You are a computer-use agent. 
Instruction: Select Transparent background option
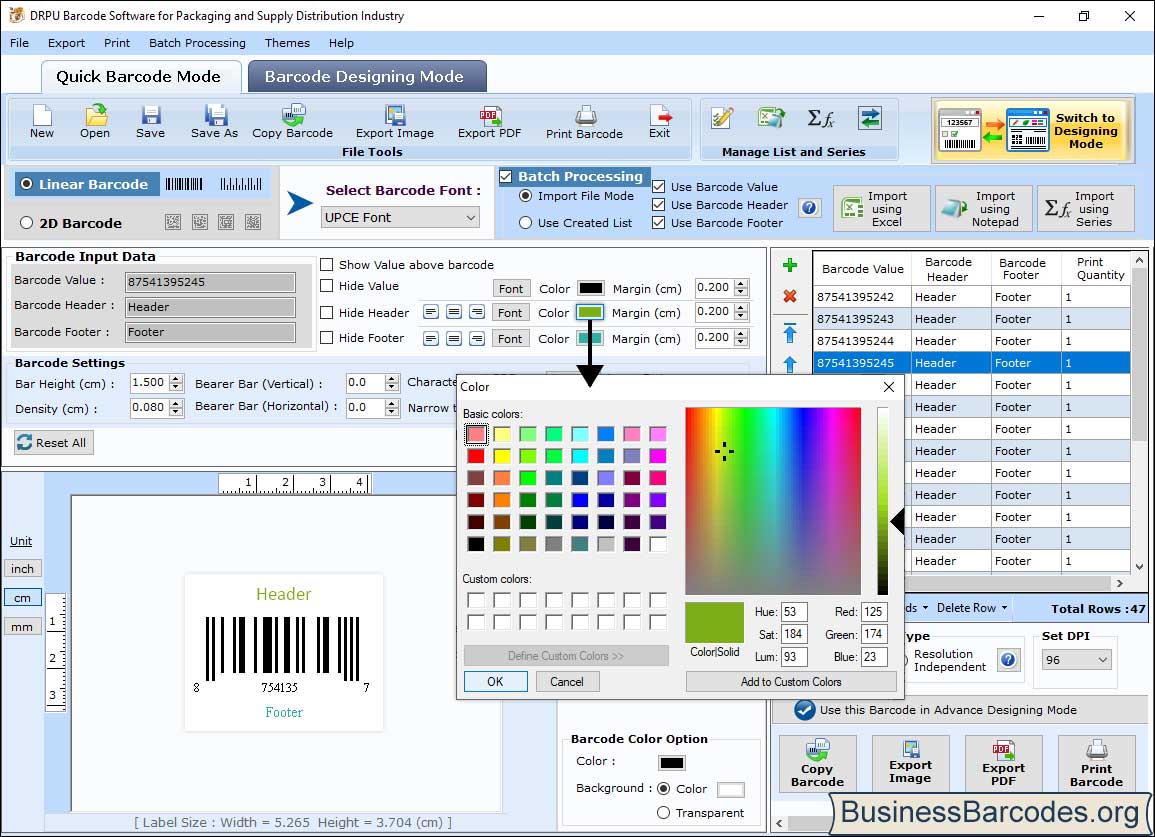(x=664, y=813)
